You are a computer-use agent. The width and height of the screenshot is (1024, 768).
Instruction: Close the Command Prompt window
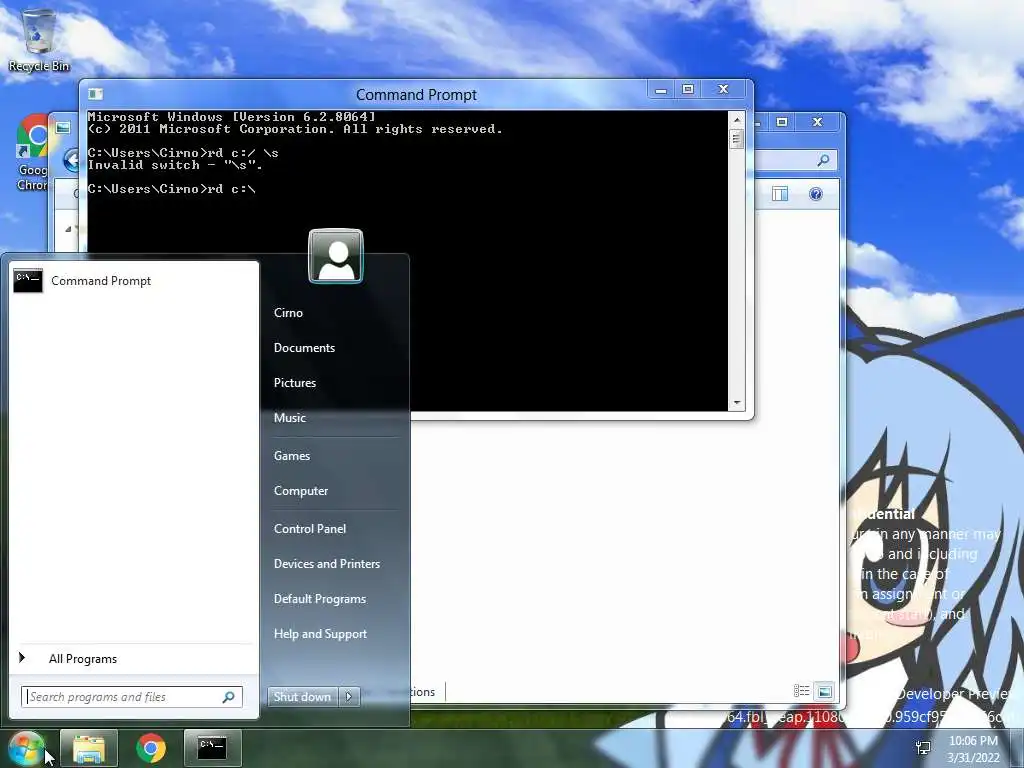[724, 89]
